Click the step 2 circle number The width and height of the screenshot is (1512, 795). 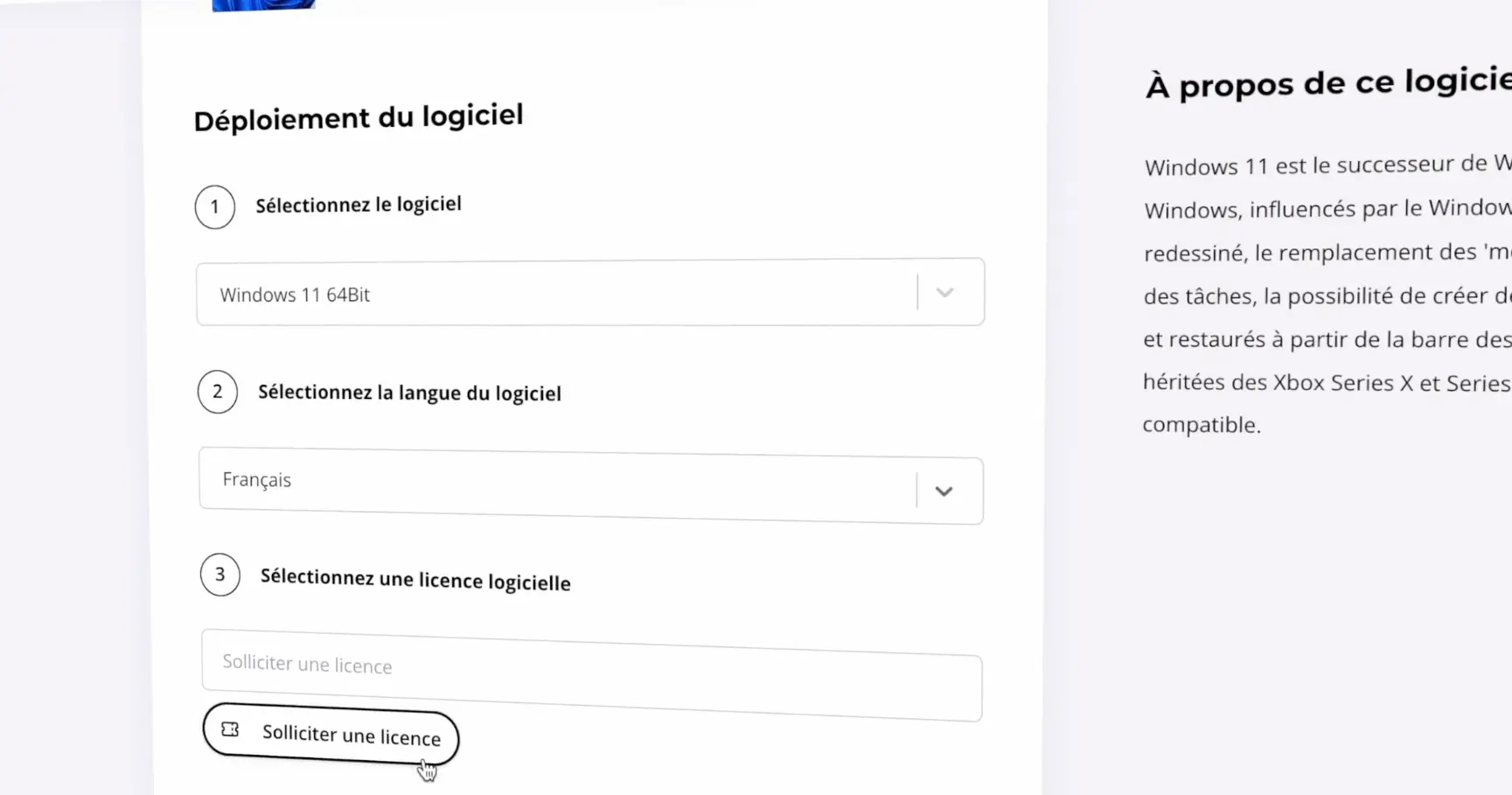point(218,392)
